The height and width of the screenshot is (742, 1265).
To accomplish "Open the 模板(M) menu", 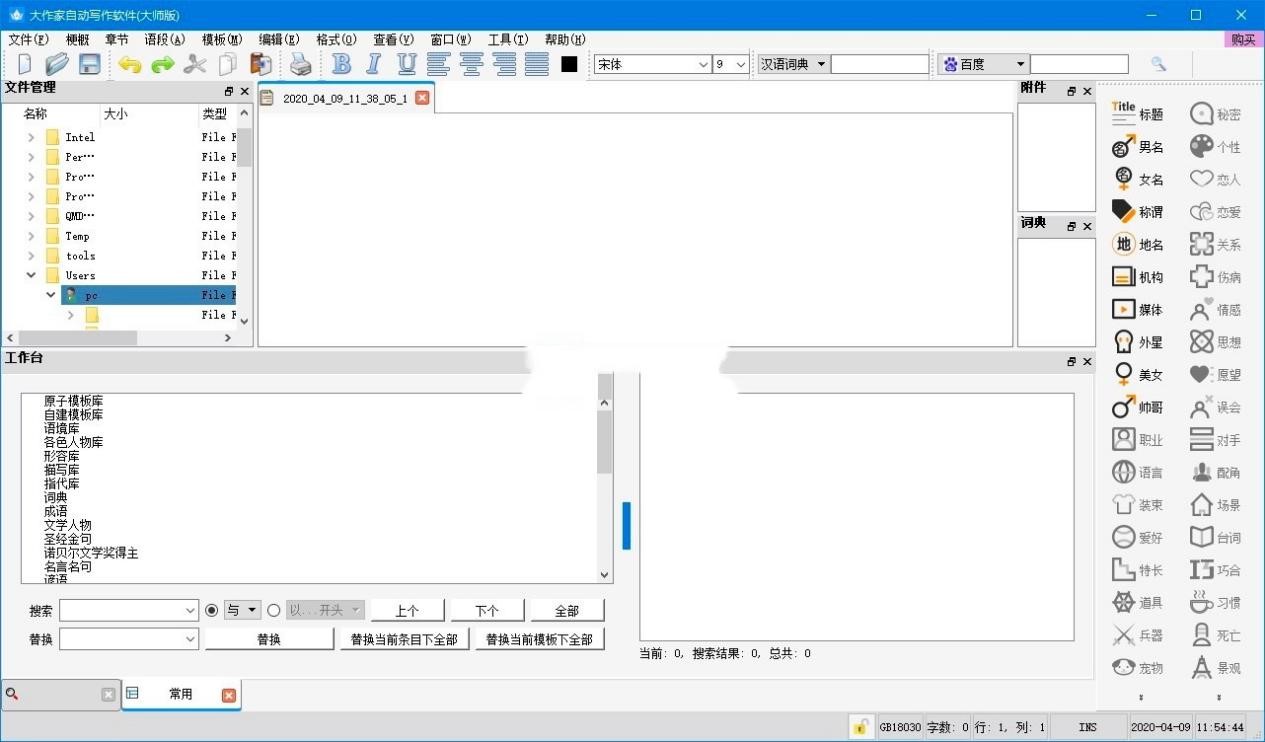I will [x=222, y=40].
